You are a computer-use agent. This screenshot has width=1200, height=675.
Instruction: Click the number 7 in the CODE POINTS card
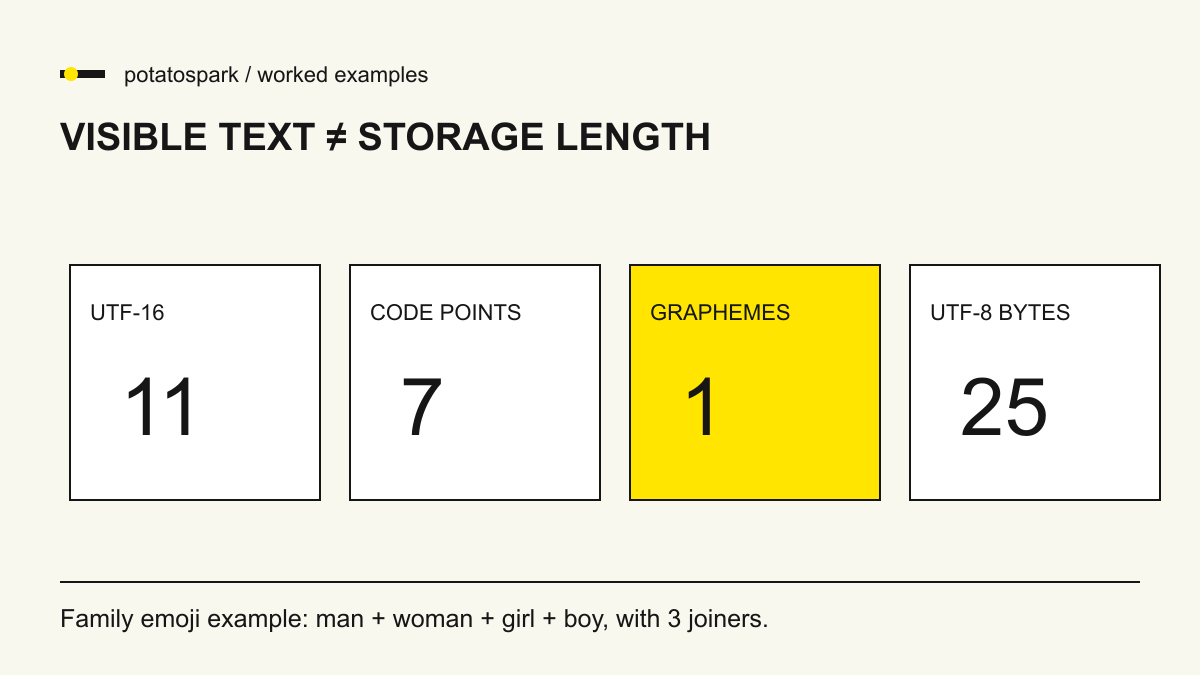422,408
